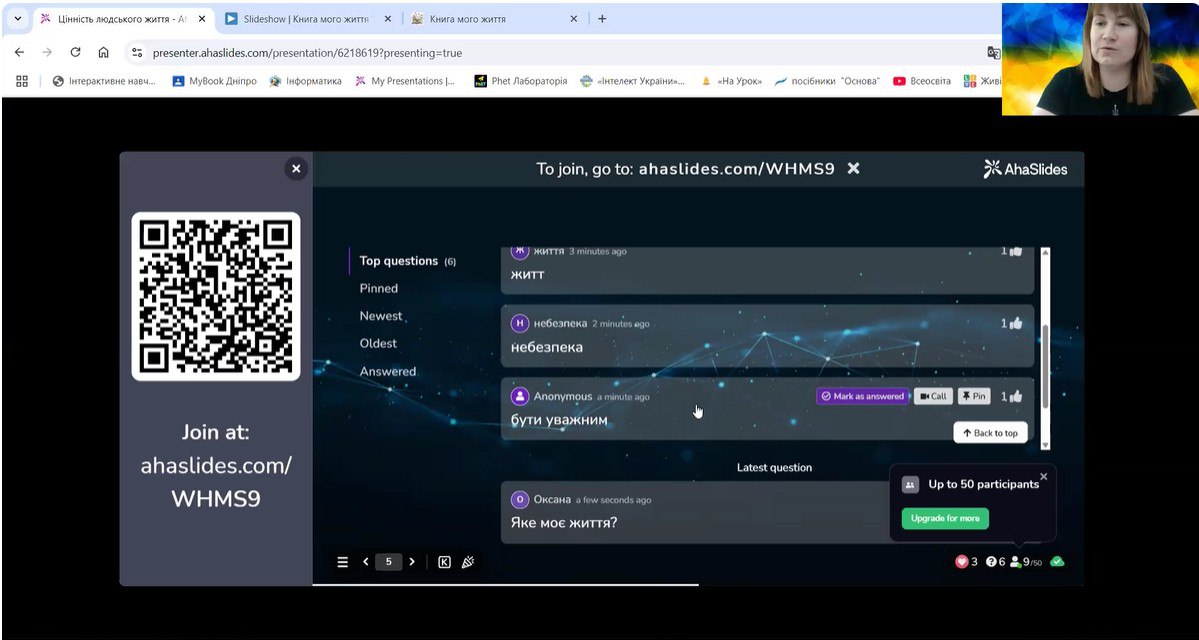Click the AhaSlides logo

[1025, 169]
